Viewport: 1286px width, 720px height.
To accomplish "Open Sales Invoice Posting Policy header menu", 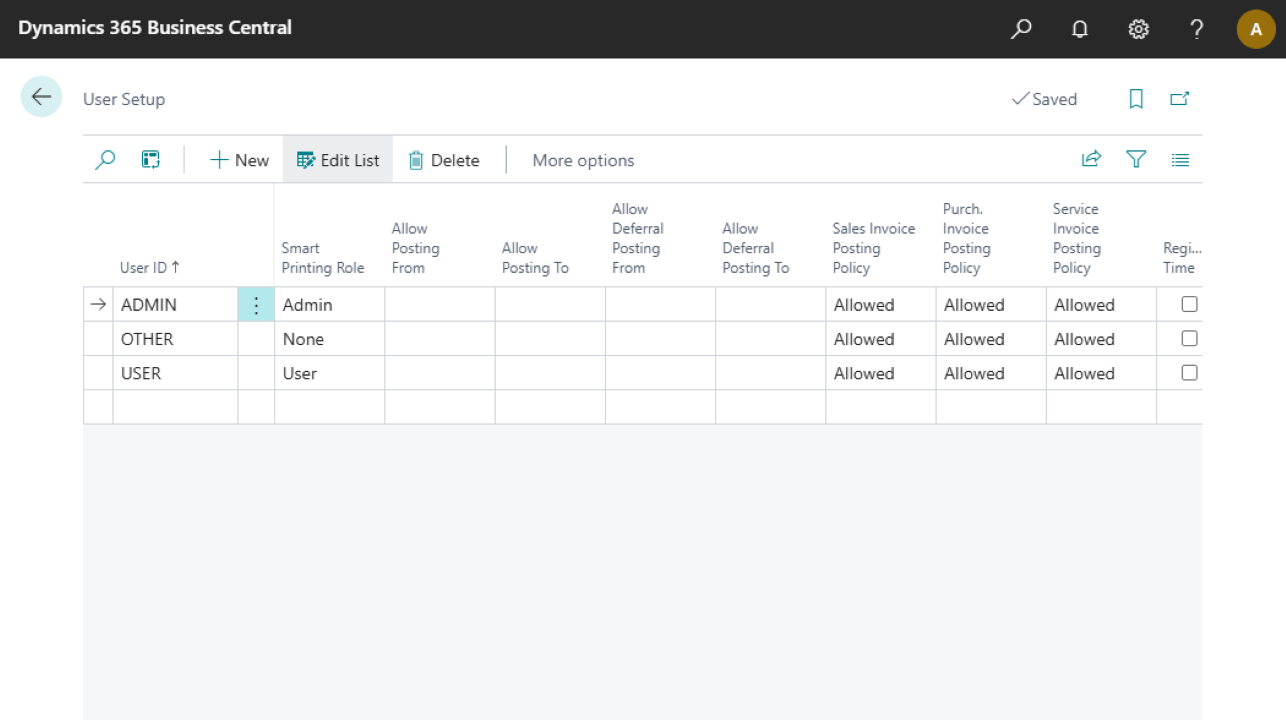I will 874,248.
